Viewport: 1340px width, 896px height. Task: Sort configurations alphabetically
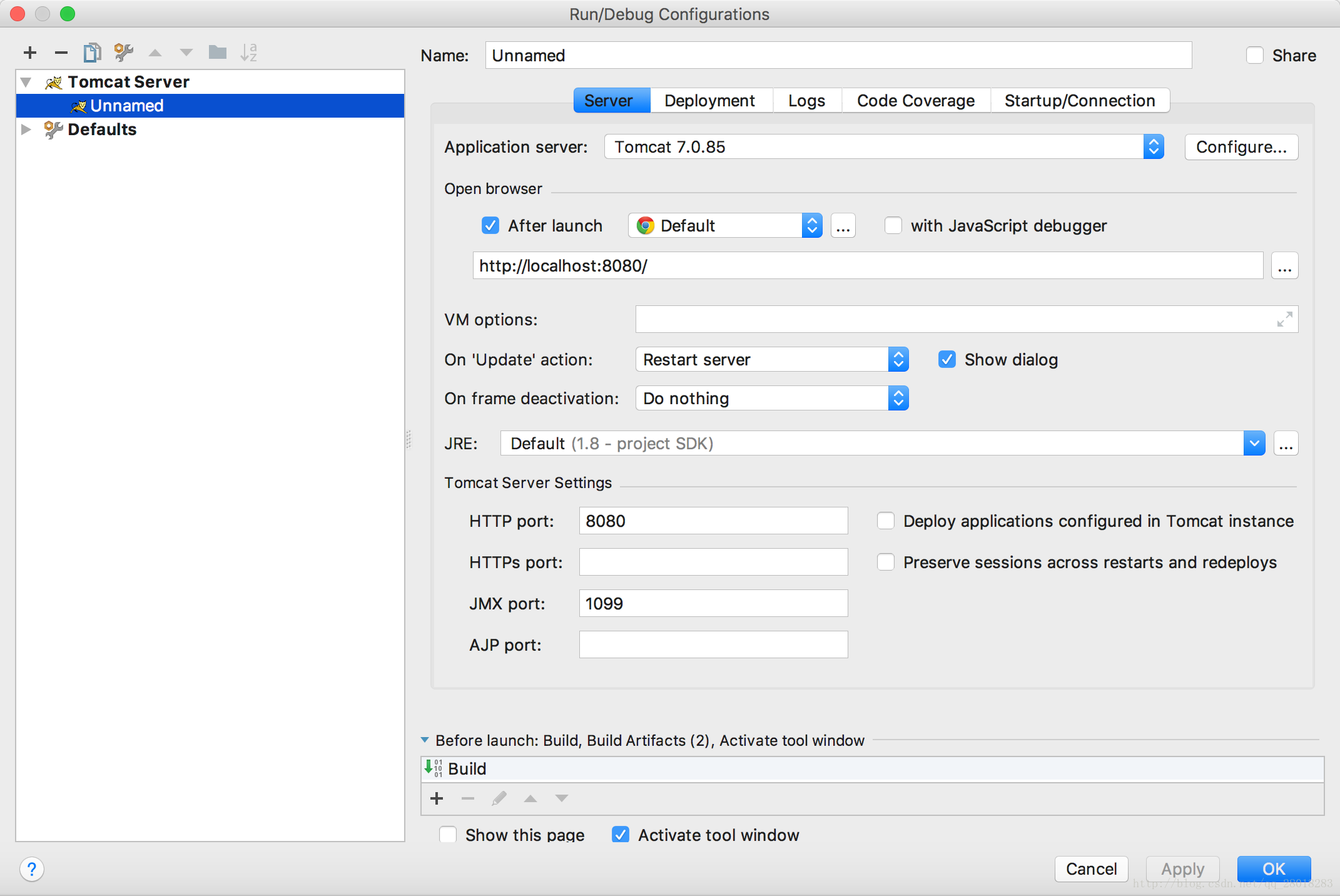pyautogui.click(x=248, y=53)
